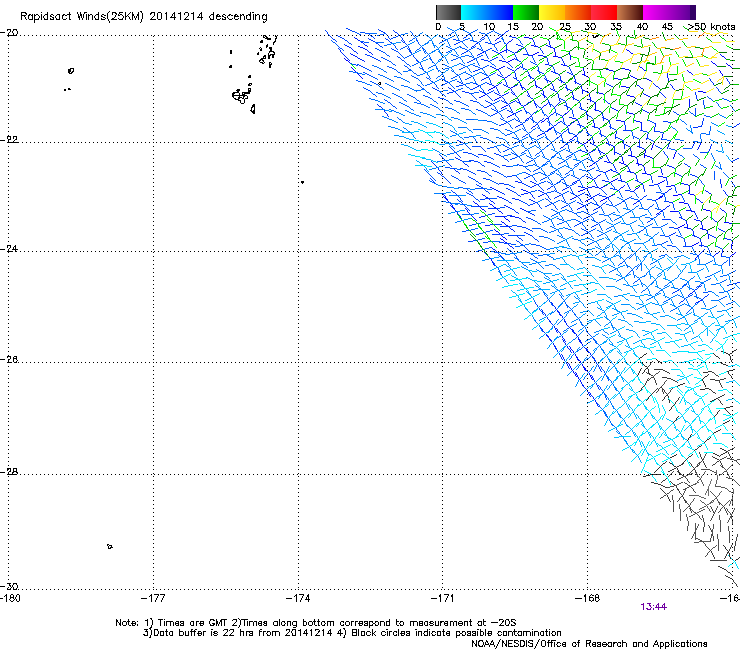
Task: Click the '-30' latitude axis label
Action: (9, 586)
